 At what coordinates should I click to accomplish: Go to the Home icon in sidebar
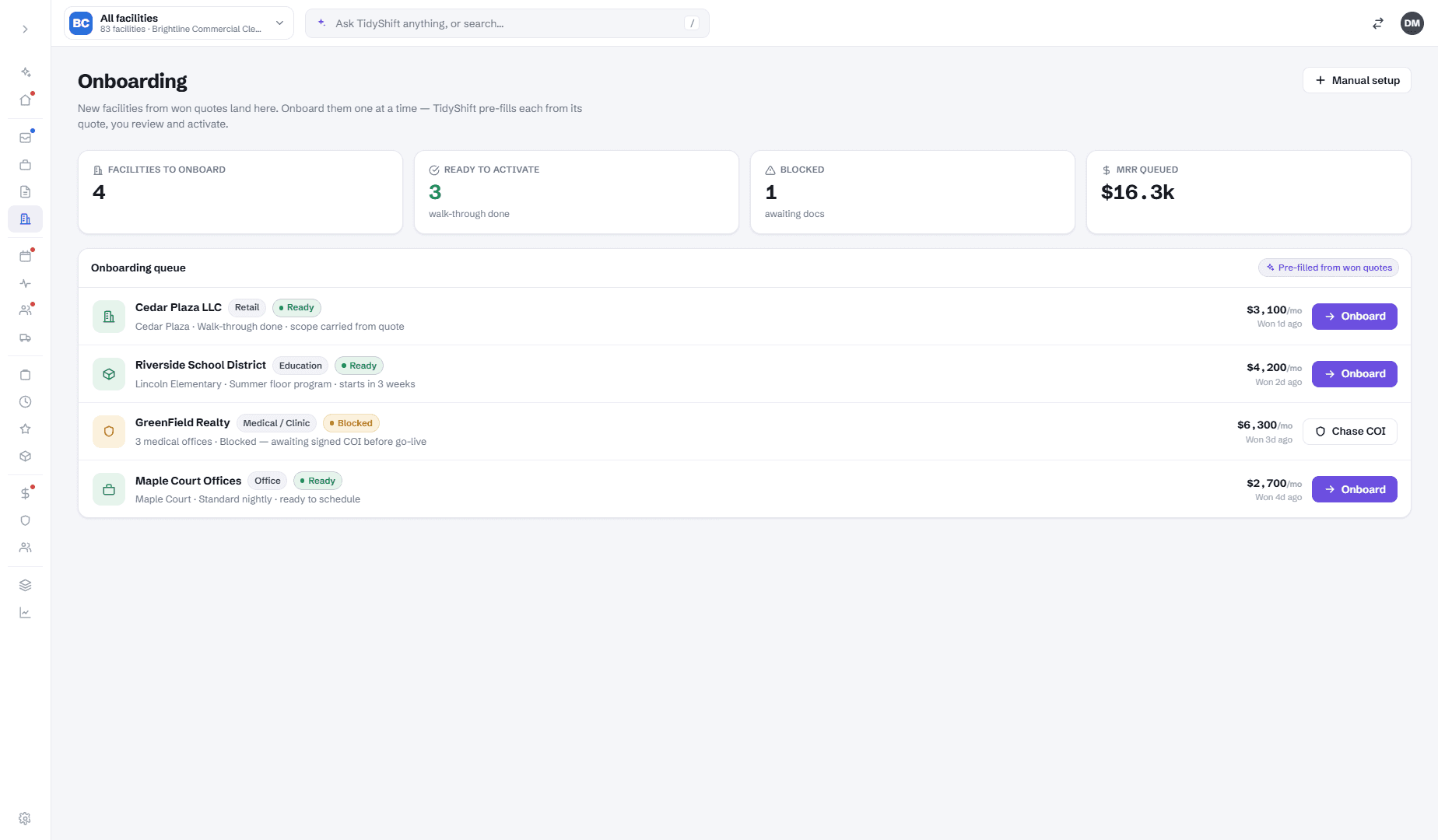[x=25, y=100]
